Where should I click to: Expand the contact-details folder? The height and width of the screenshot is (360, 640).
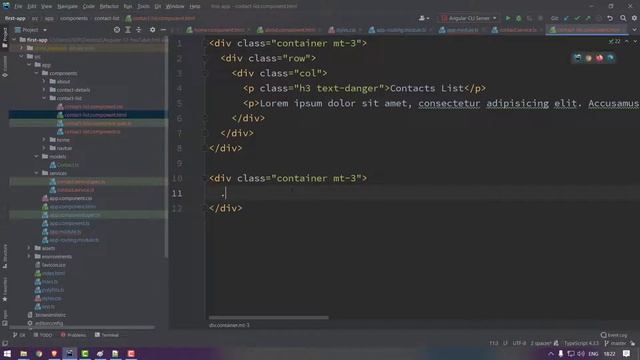(44, 90)
